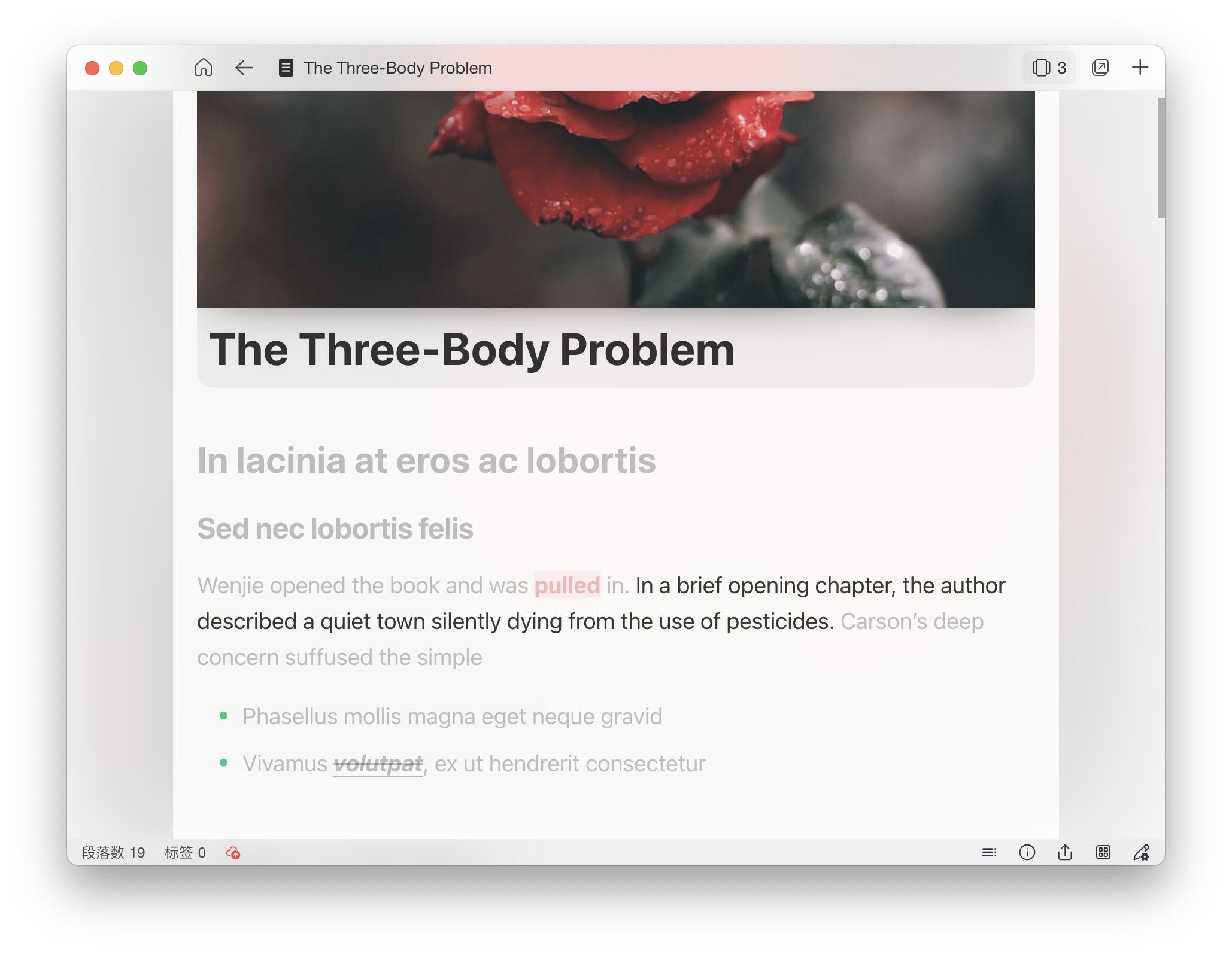Click the red cloud sync icon
The width and height of the screenshot is (1232, 954).
coord(233,853)
